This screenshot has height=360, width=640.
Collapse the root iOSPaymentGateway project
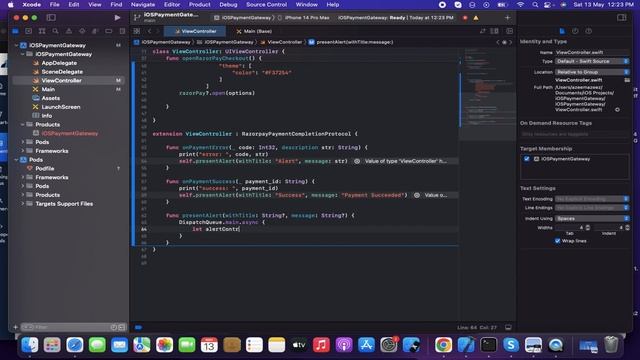point(16,45)
